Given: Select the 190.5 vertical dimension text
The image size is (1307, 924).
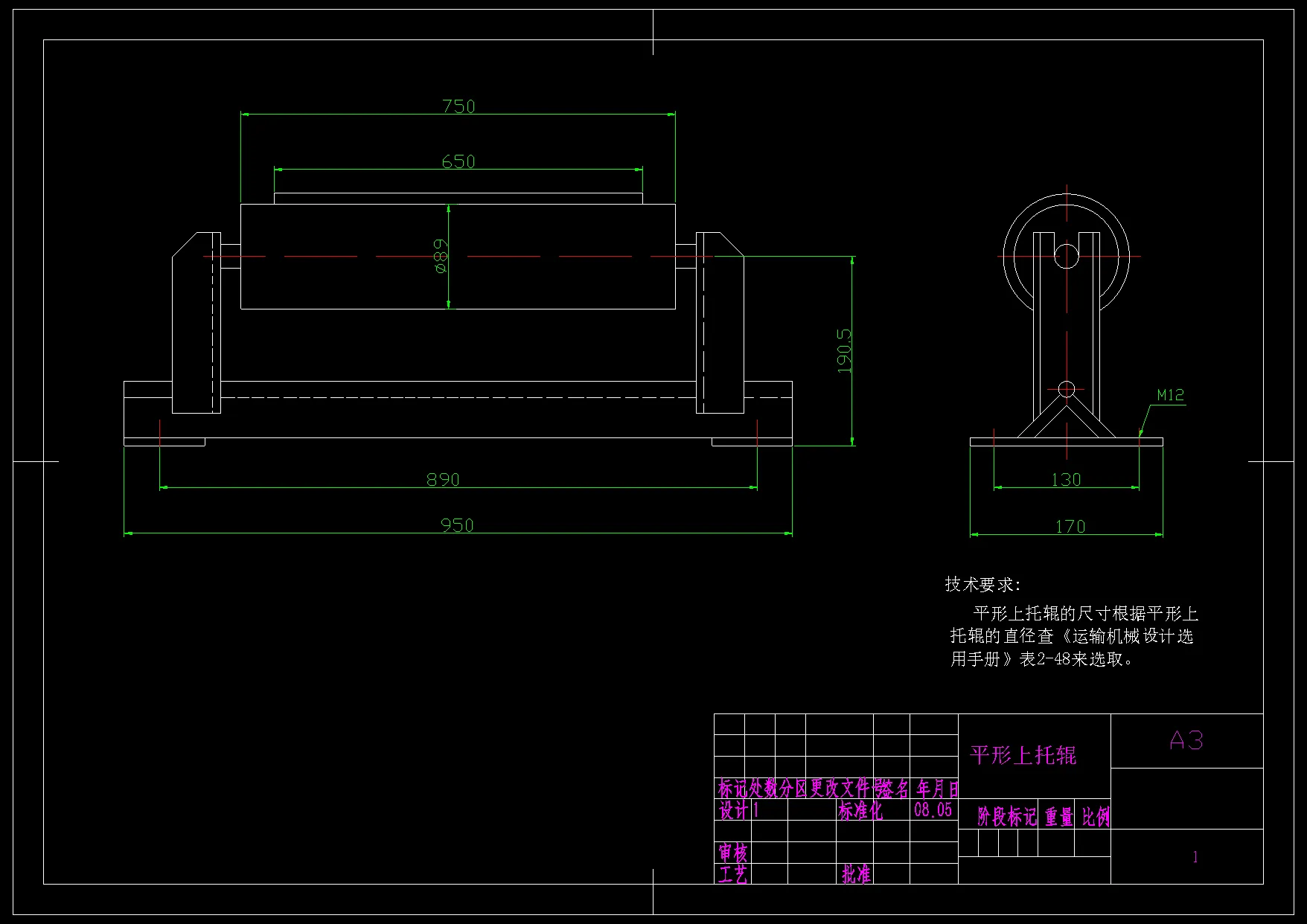Looking at the screenshot, I should [x=844, y=351].
